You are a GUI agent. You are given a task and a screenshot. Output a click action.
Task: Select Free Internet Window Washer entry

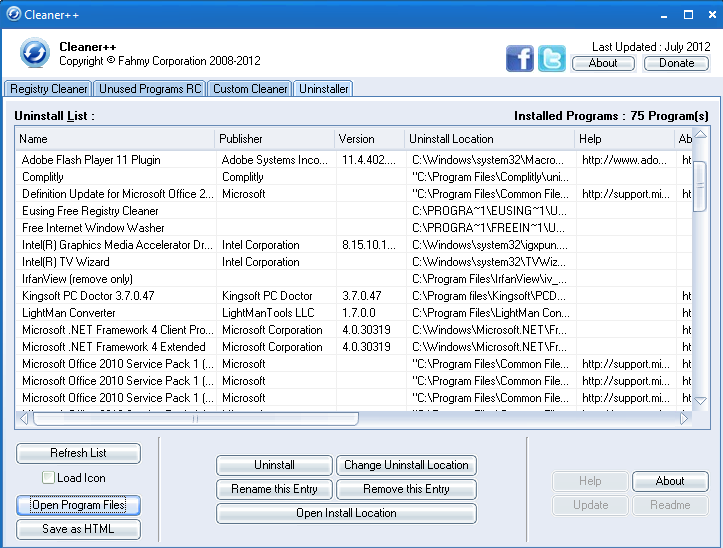tap(354, 228)
